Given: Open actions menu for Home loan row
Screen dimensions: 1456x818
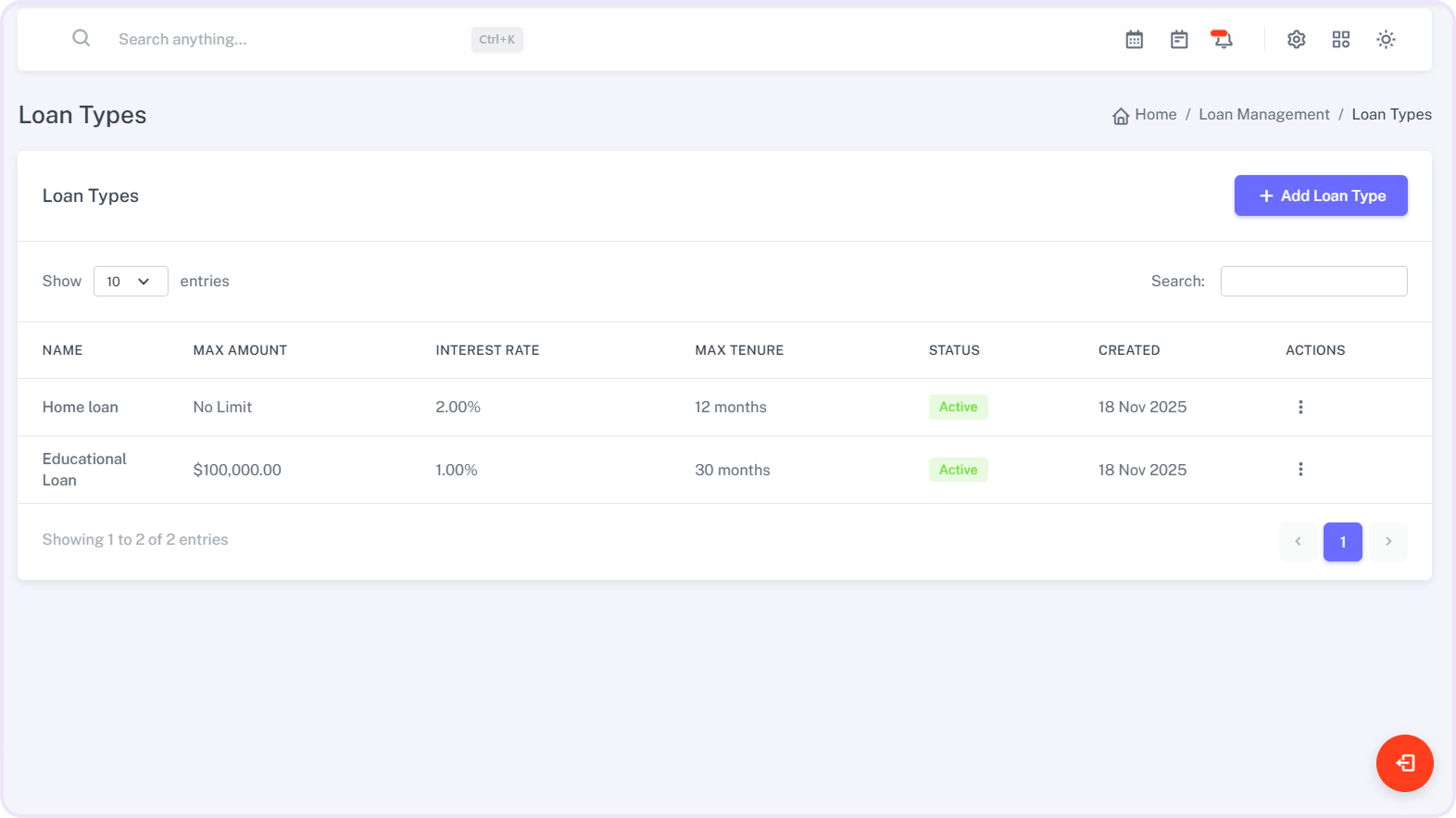Looking at the screenshot, I should (x=1300, y=408).
